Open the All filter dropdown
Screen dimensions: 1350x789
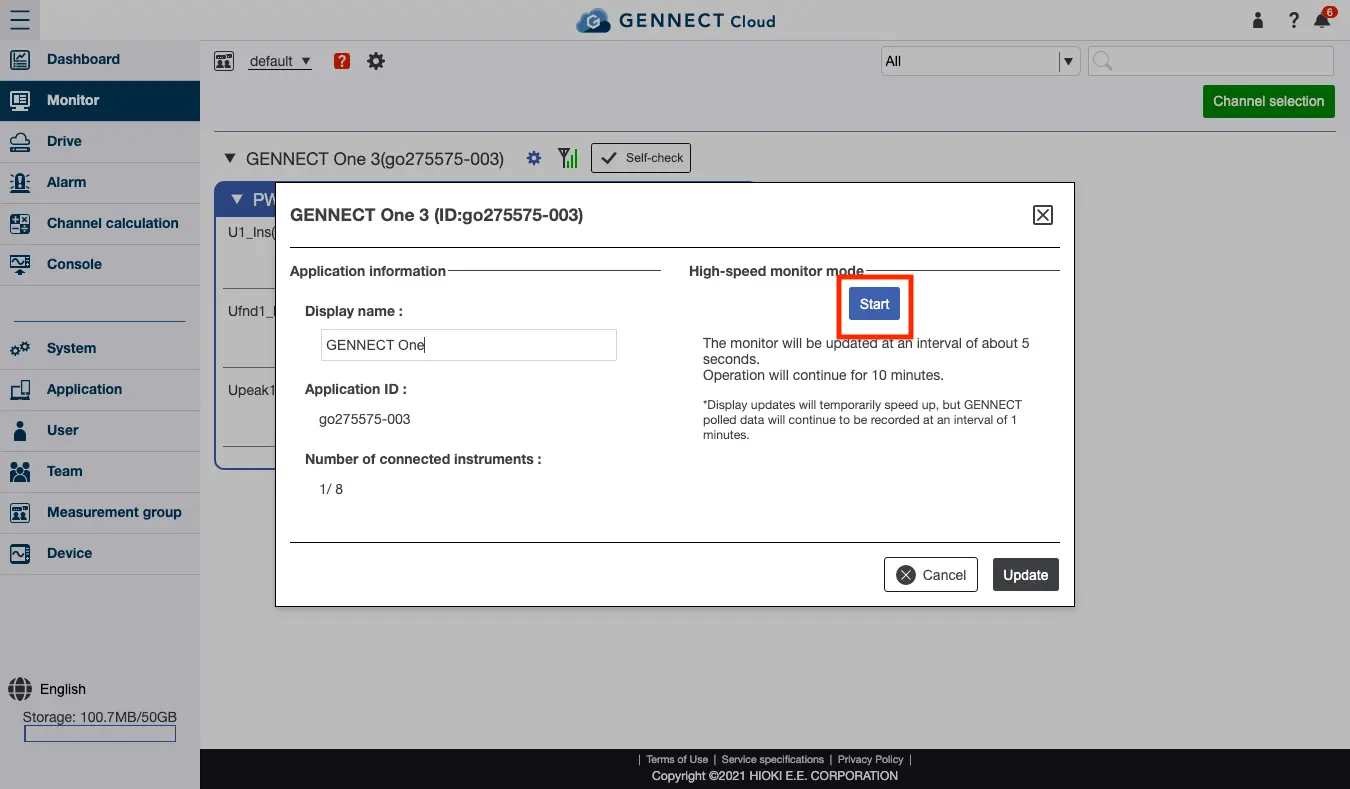(x=980, y=61)
